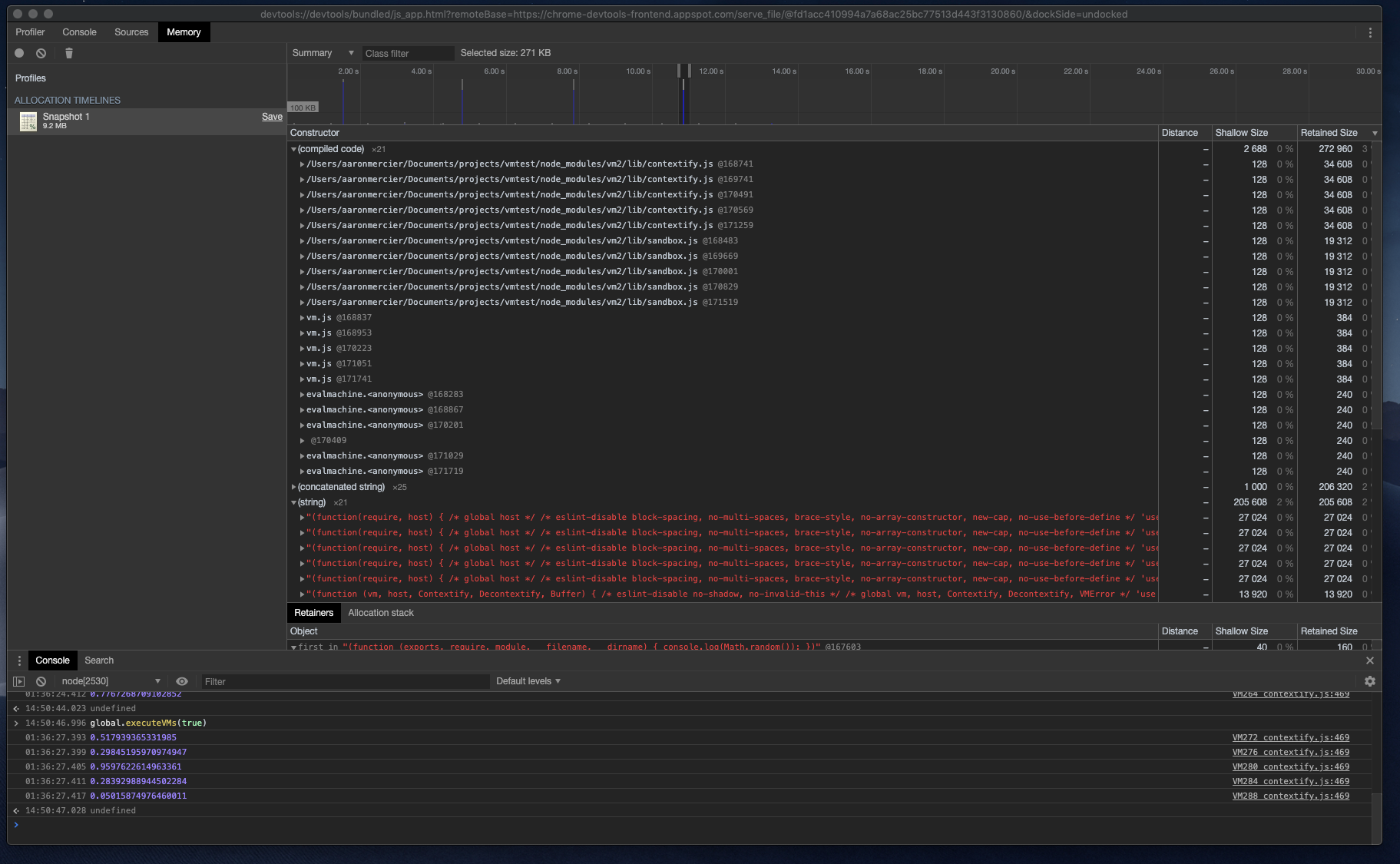Open the three-dot DevTools menu
Viewport: 1400px width, 864px height.
tap(1370, 32)
